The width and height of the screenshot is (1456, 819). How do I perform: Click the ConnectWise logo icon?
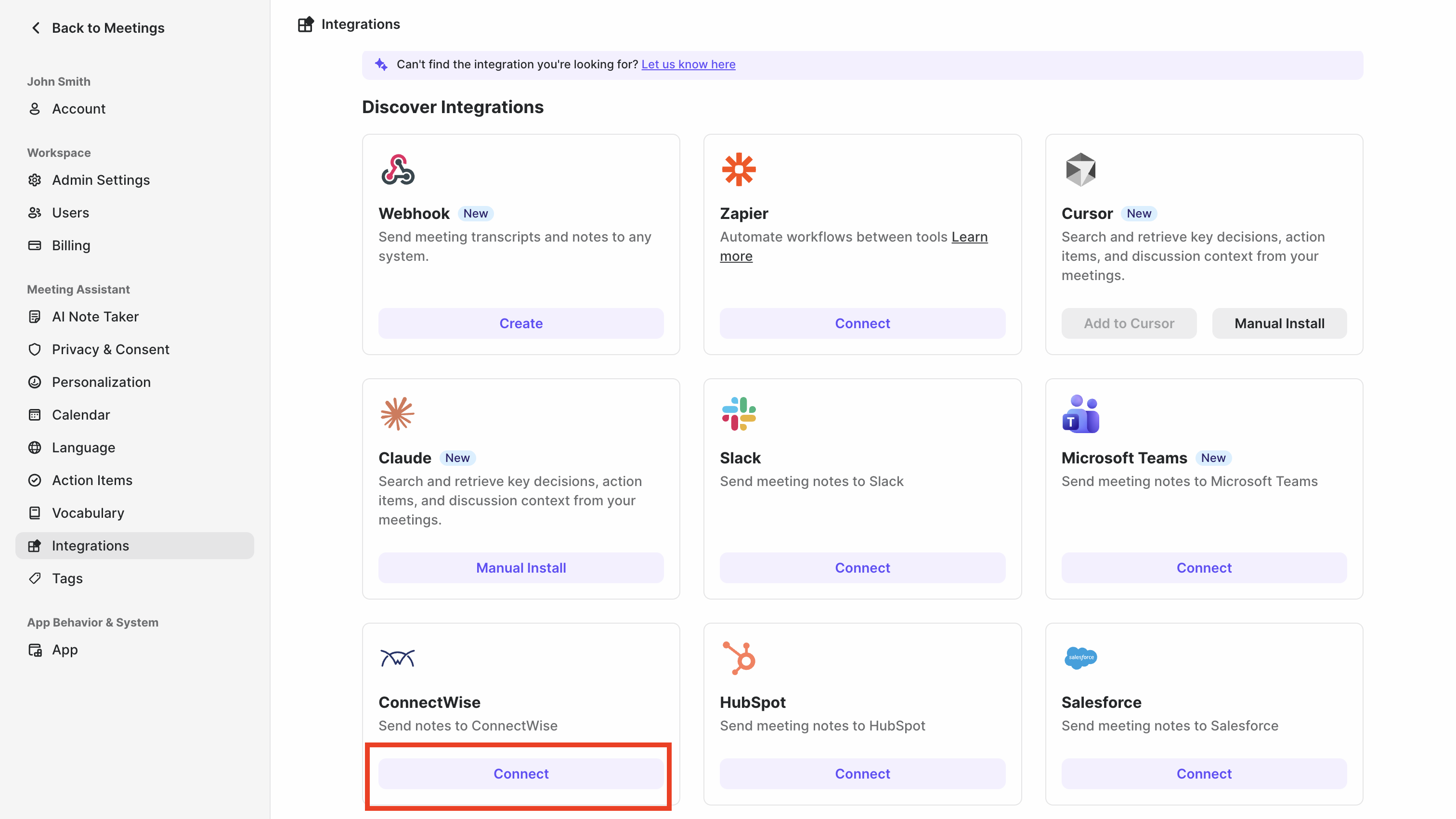tap(397, 658)
